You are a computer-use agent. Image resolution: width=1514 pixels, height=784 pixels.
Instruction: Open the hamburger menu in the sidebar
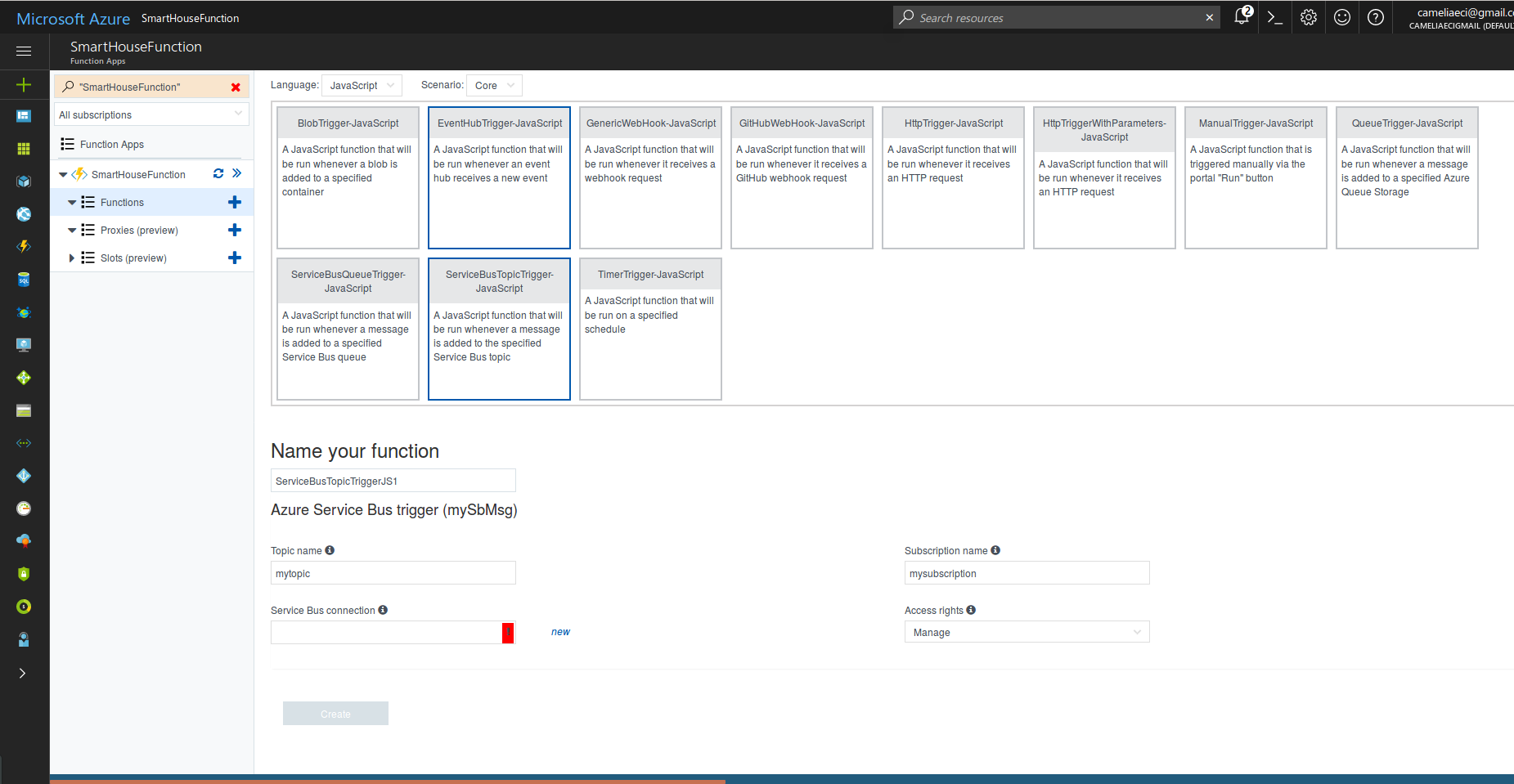[24, 51]
